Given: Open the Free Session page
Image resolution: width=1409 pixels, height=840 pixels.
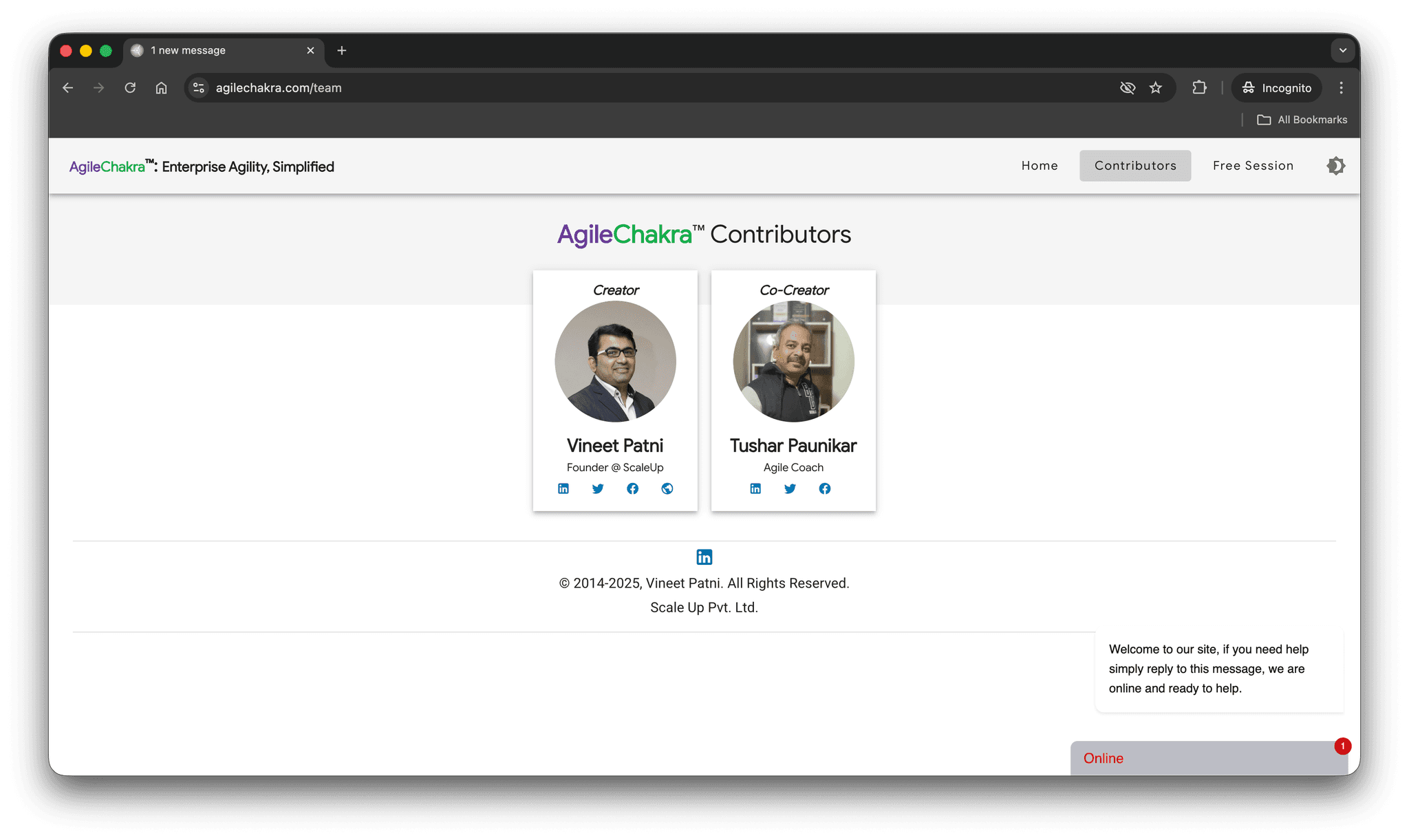Looking at the screenshot, I should click(x=1252, y=166).
